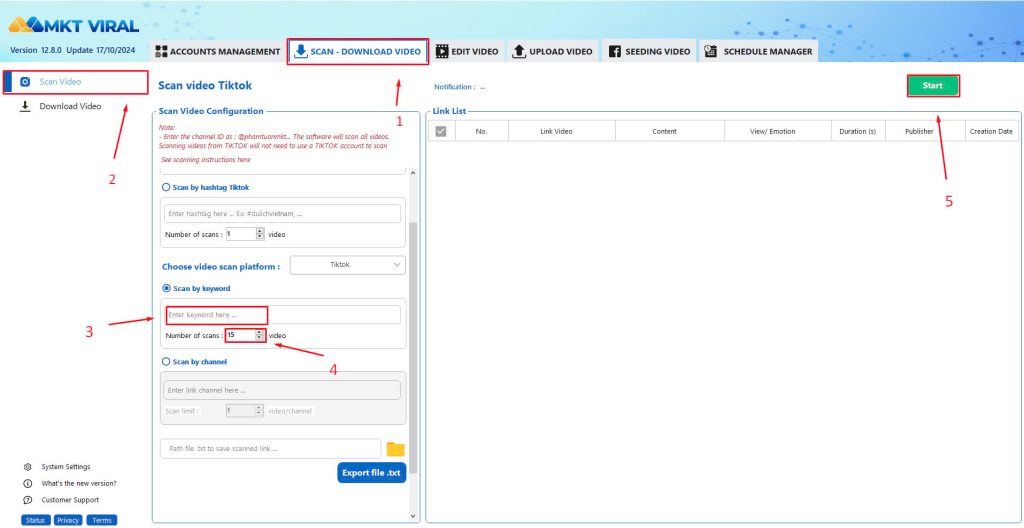Screen dimensions: 1024x528
Task: Click the Scan limit stepper arrows
Action: click(x=259, y=411)
